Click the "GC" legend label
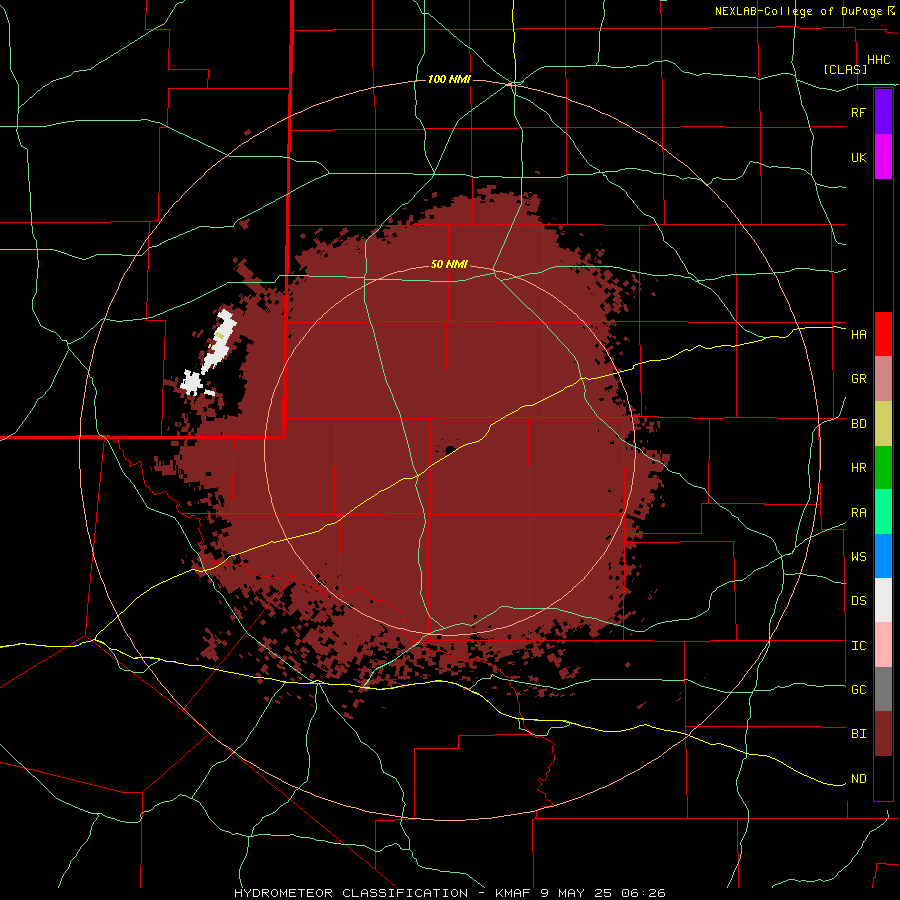 pos(858,690)
